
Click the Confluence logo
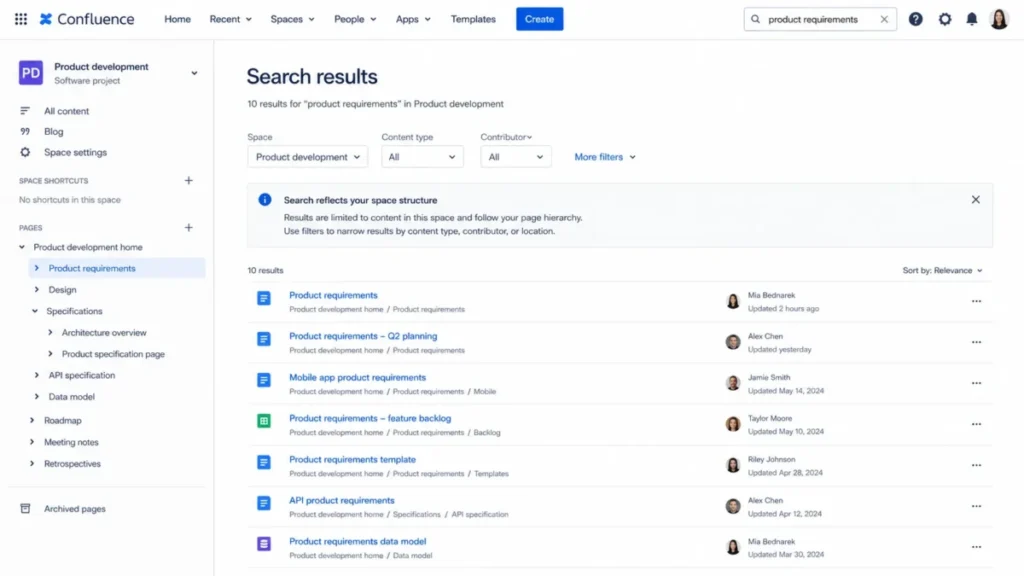coord(87,19)
